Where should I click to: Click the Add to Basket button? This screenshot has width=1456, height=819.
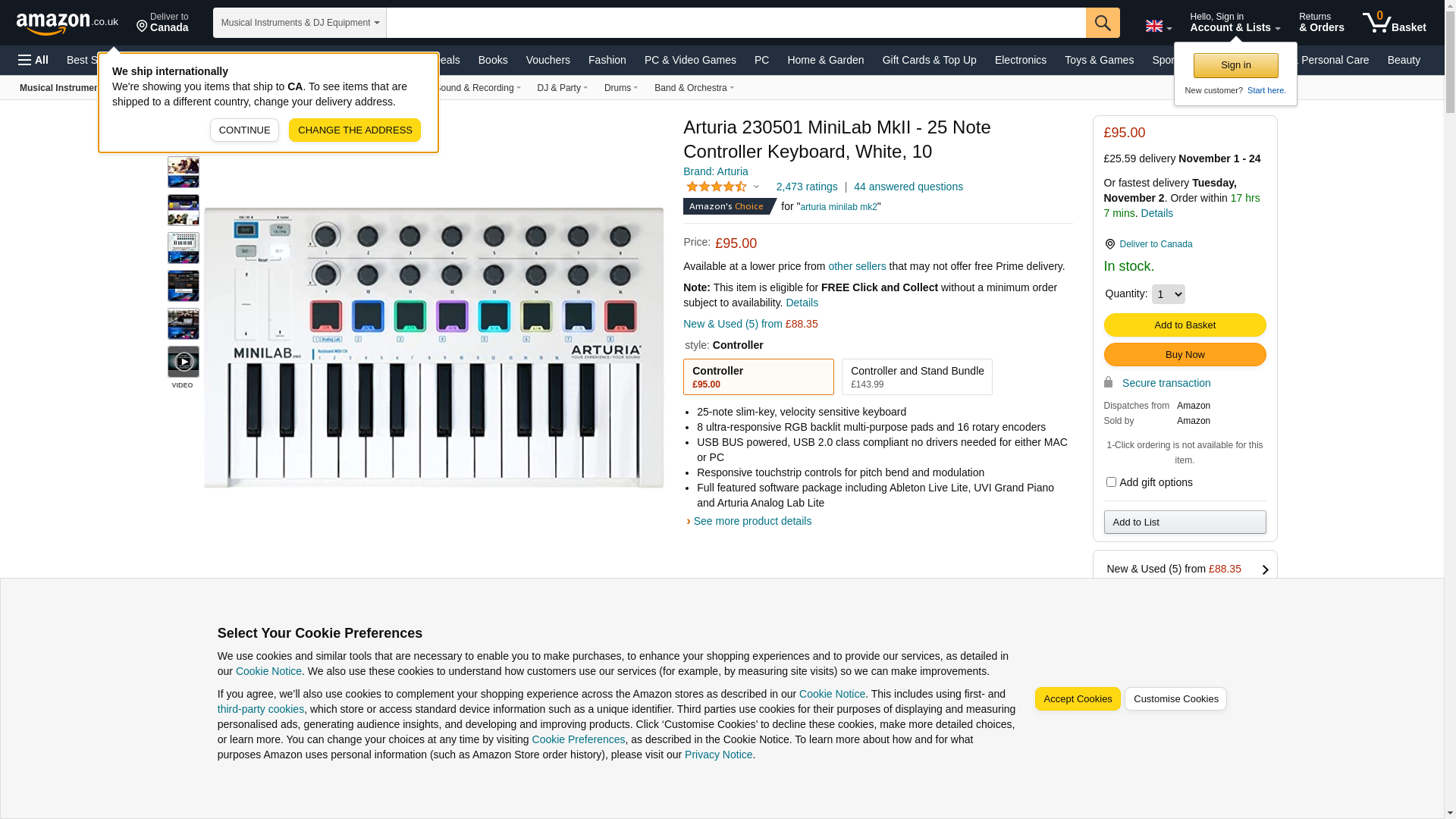tap(1185, 325)
